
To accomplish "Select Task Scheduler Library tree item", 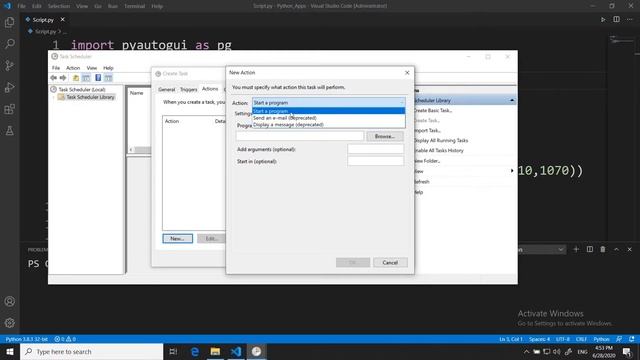I will (90, 97).
